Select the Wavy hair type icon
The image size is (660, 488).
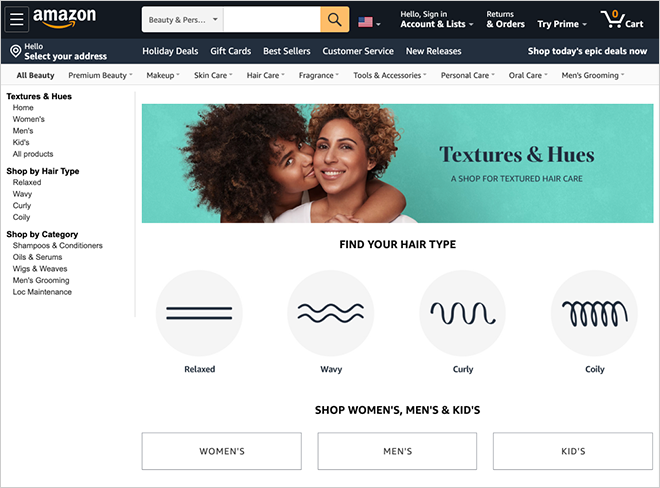coord(331,313)
